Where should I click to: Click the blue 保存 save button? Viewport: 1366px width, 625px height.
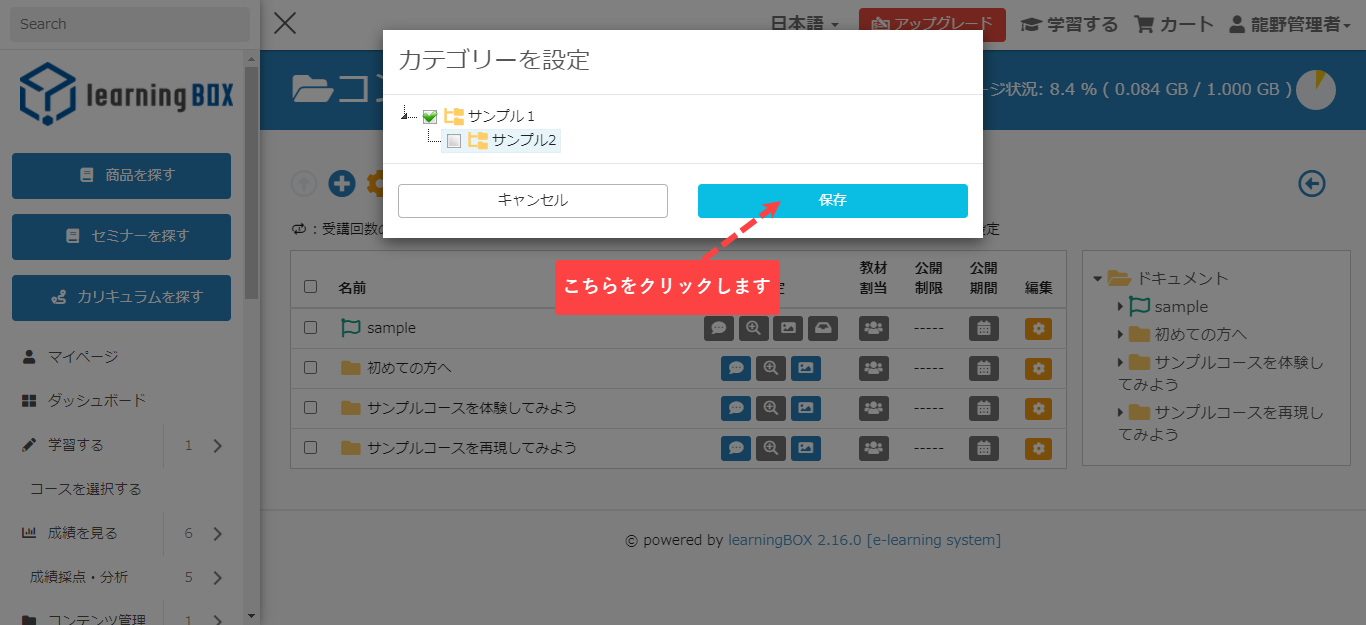pos(832,200)
